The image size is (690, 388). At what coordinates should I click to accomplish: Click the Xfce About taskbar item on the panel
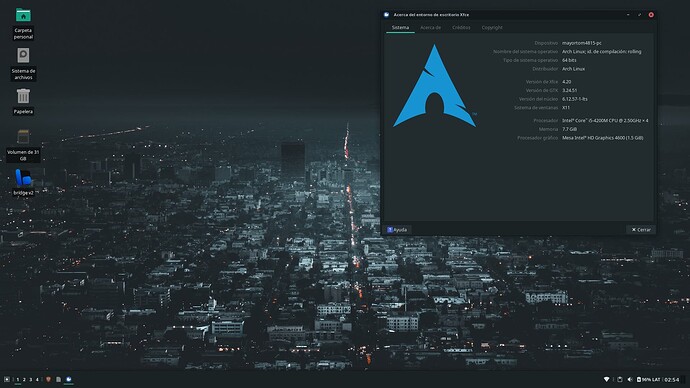69,379
